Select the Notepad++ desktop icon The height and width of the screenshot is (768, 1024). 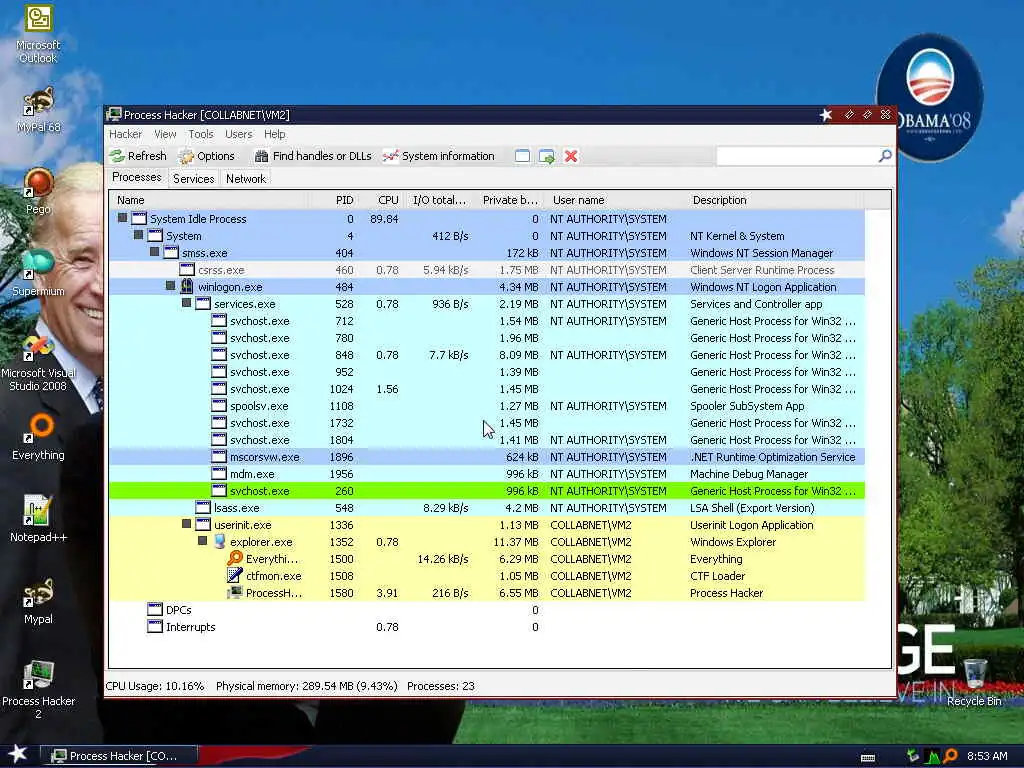click(38, 519)
